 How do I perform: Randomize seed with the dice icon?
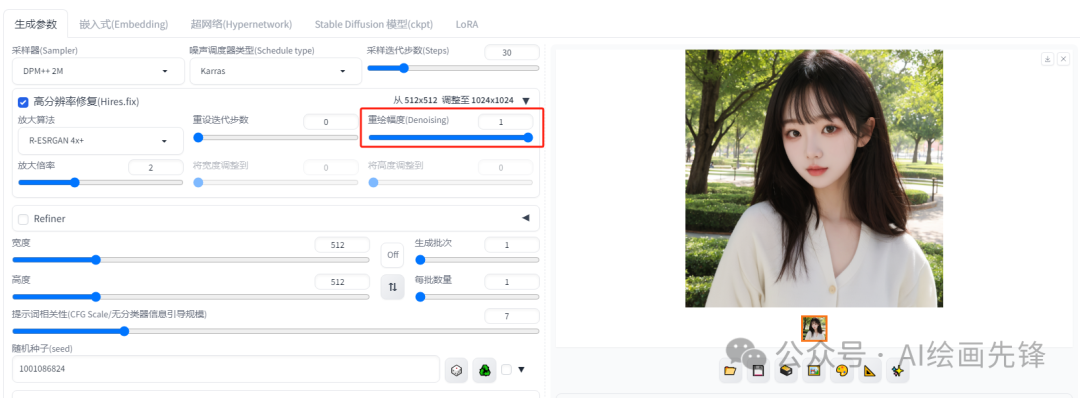click(x=456, y=370)
